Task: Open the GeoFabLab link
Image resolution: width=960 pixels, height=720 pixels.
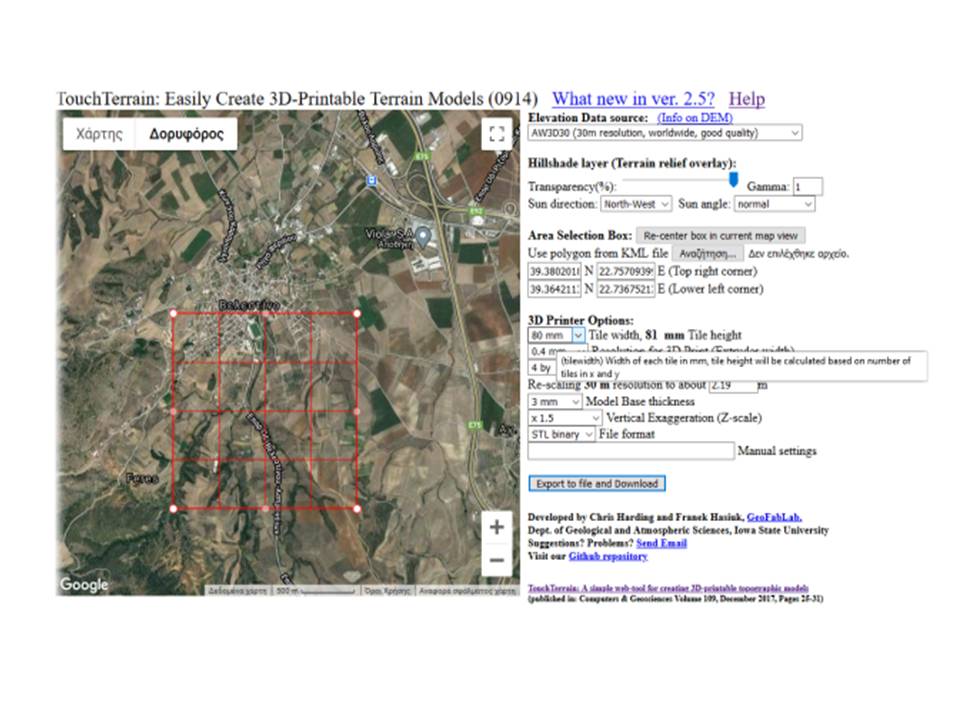Action: [x=774, y=517]
